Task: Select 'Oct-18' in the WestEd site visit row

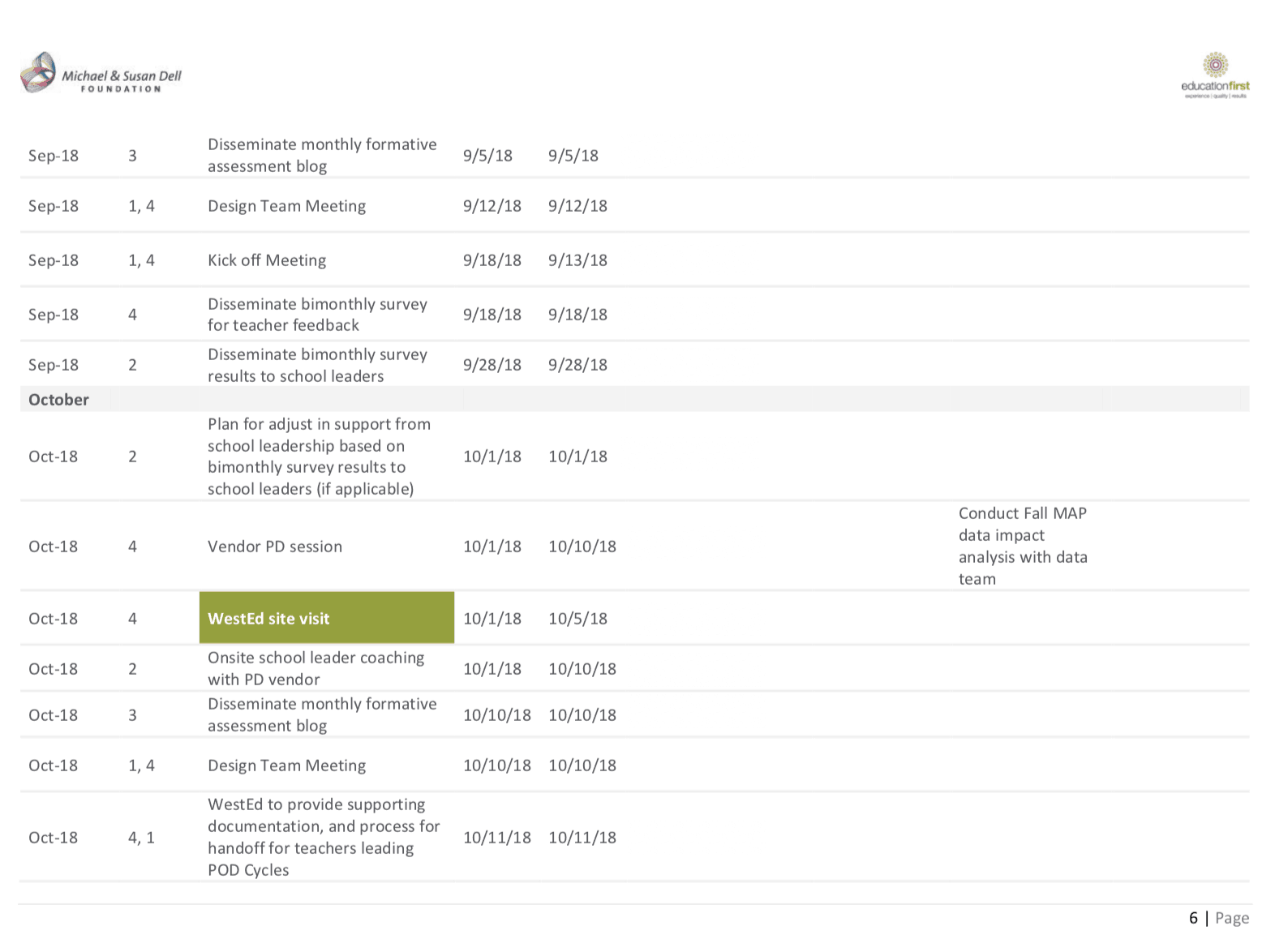Action: 54,619
